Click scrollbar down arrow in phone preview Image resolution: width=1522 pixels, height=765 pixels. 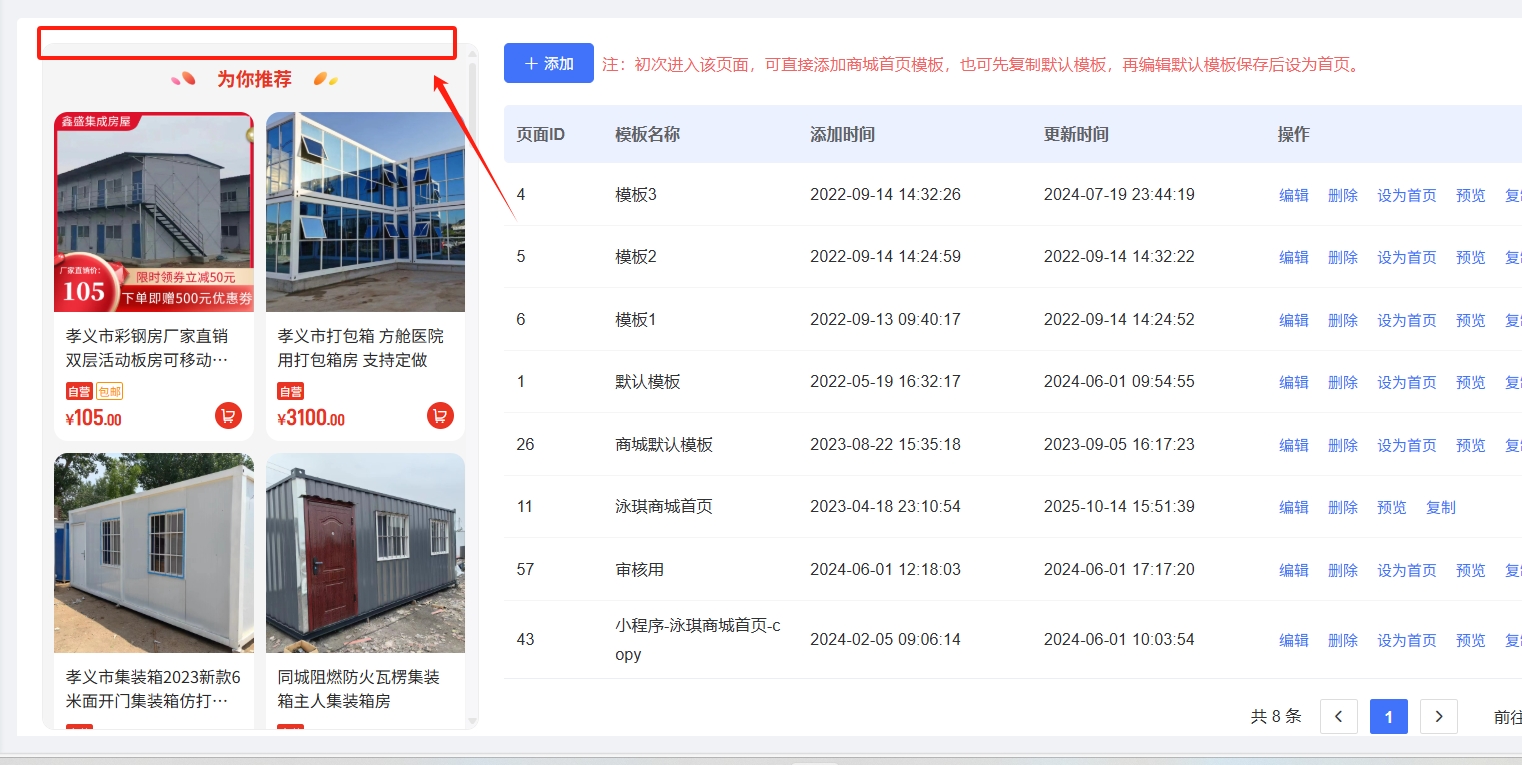pos(473,721)
